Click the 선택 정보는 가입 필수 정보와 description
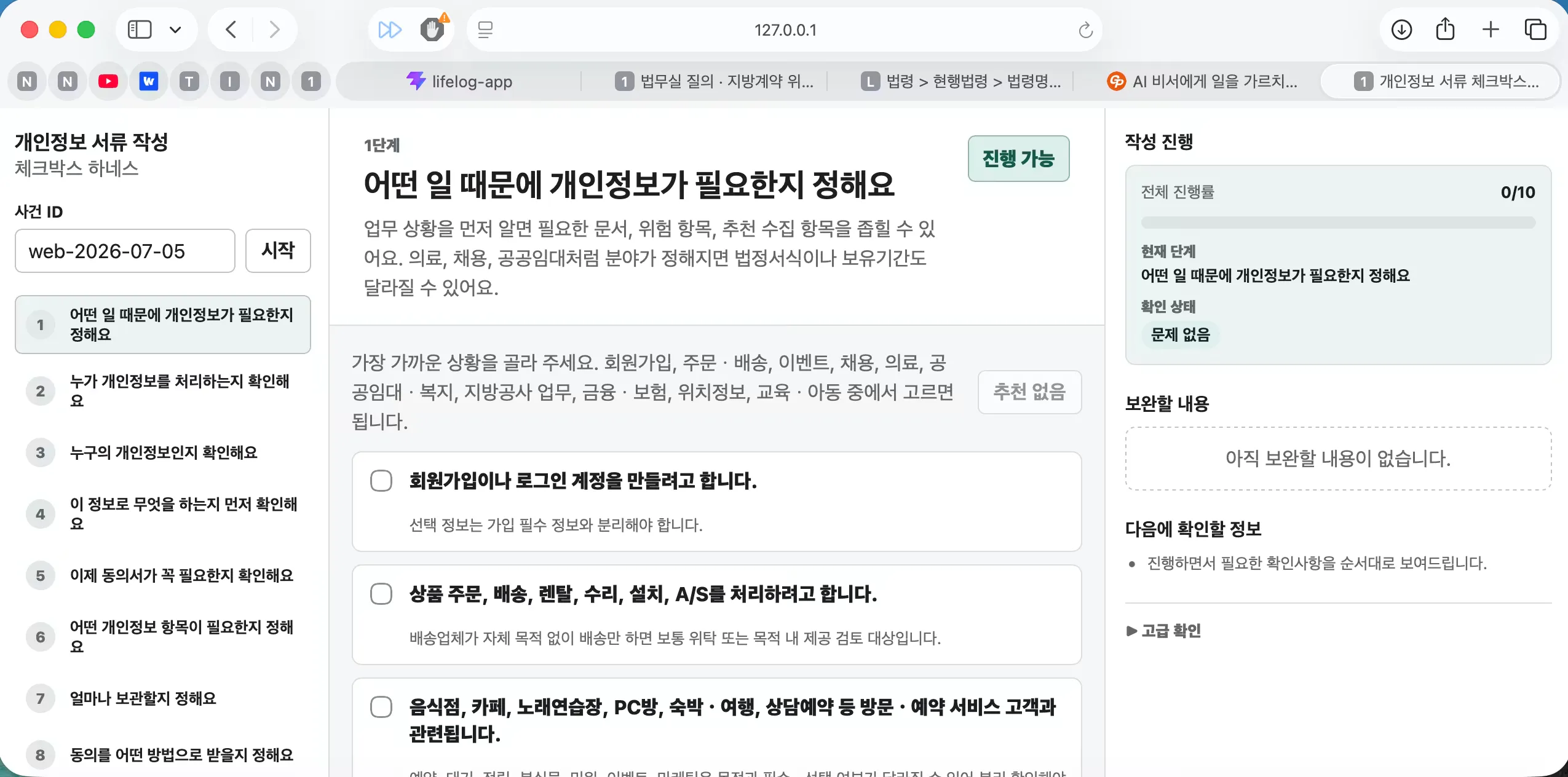This screenshot has width=1568, height=777. pyautogui.click(x=556, y=525)
